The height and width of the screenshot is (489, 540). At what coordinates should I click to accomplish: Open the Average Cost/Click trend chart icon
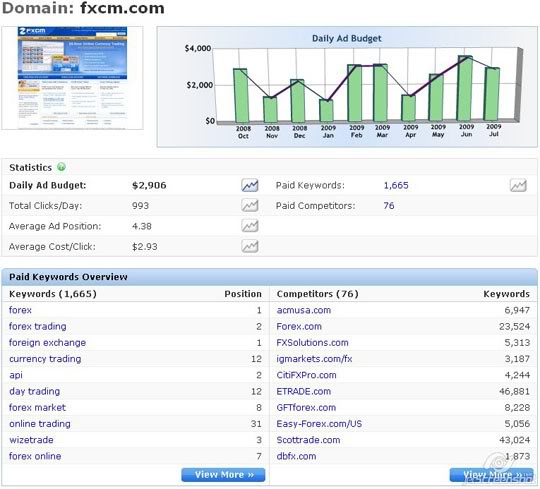250,246
